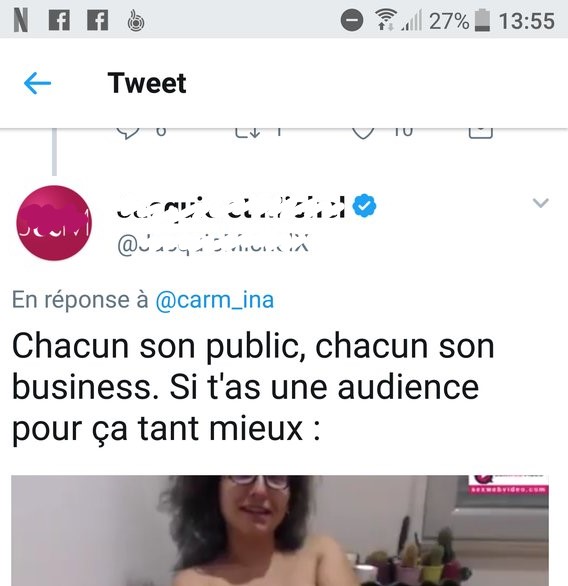Tap the blue verified badge

click(x=365, y=205)
